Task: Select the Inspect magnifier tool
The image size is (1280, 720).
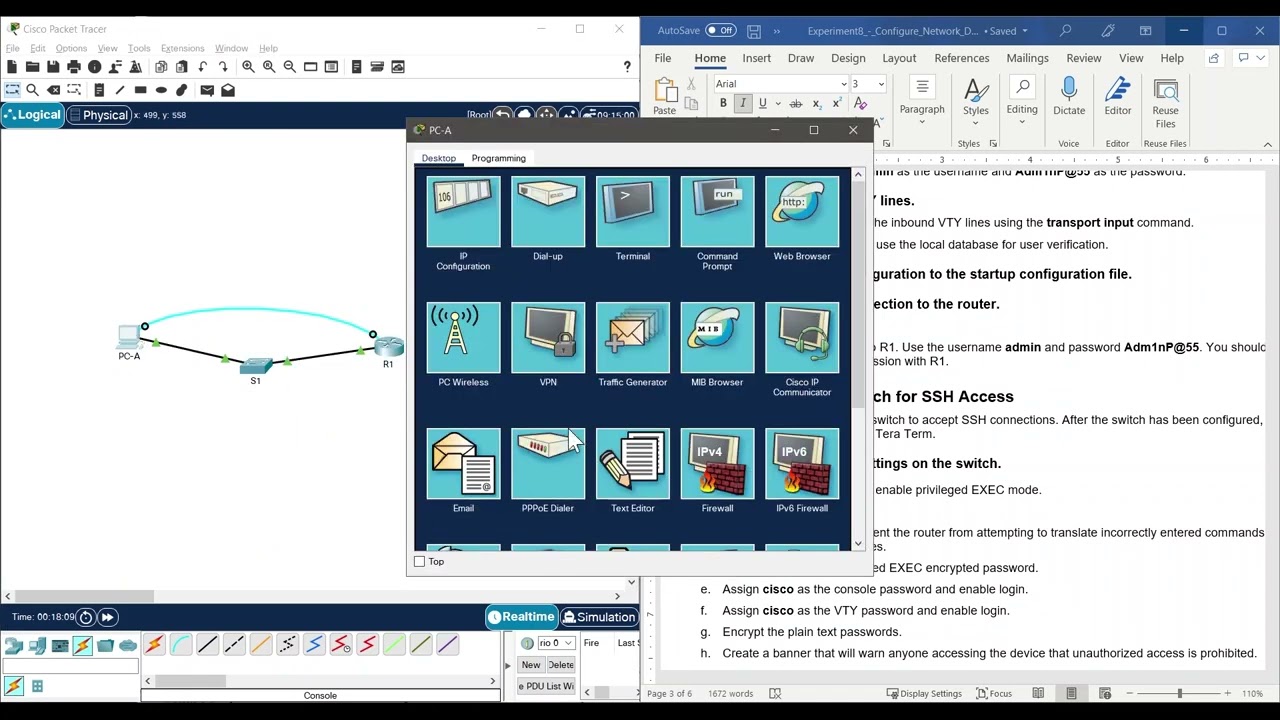Action: click(32, 90)
